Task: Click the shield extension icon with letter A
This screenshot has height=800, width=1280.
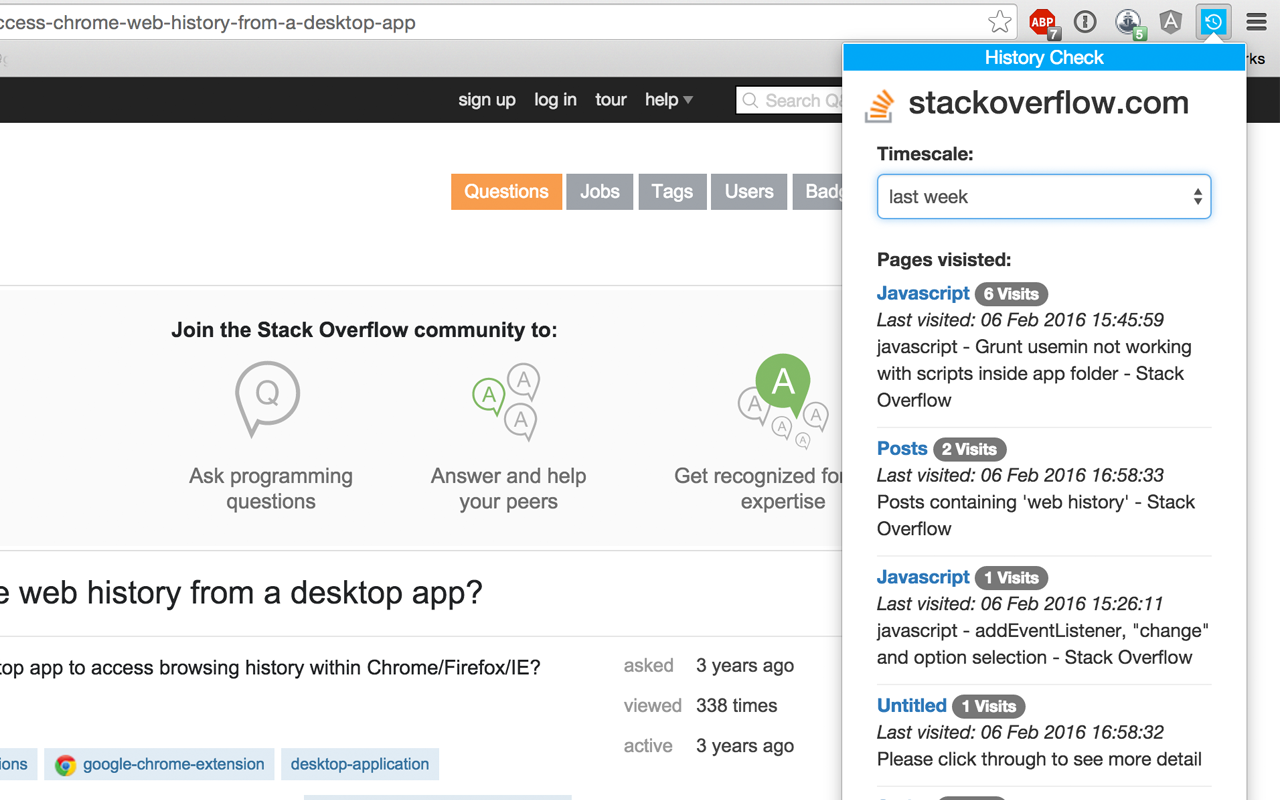Action: click(x=1171, y=22)
